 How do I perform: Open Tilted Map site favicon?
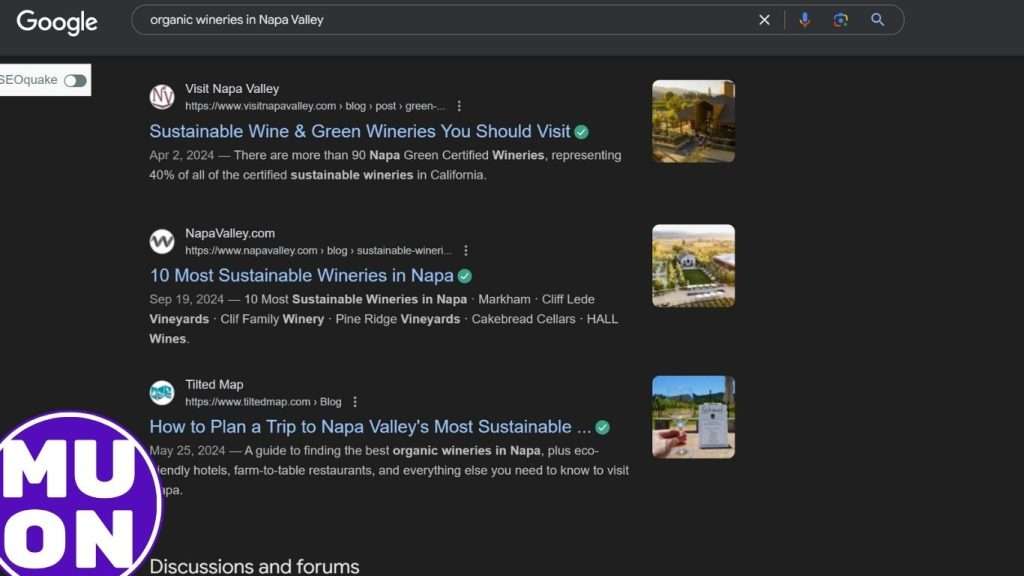point(162,392)
